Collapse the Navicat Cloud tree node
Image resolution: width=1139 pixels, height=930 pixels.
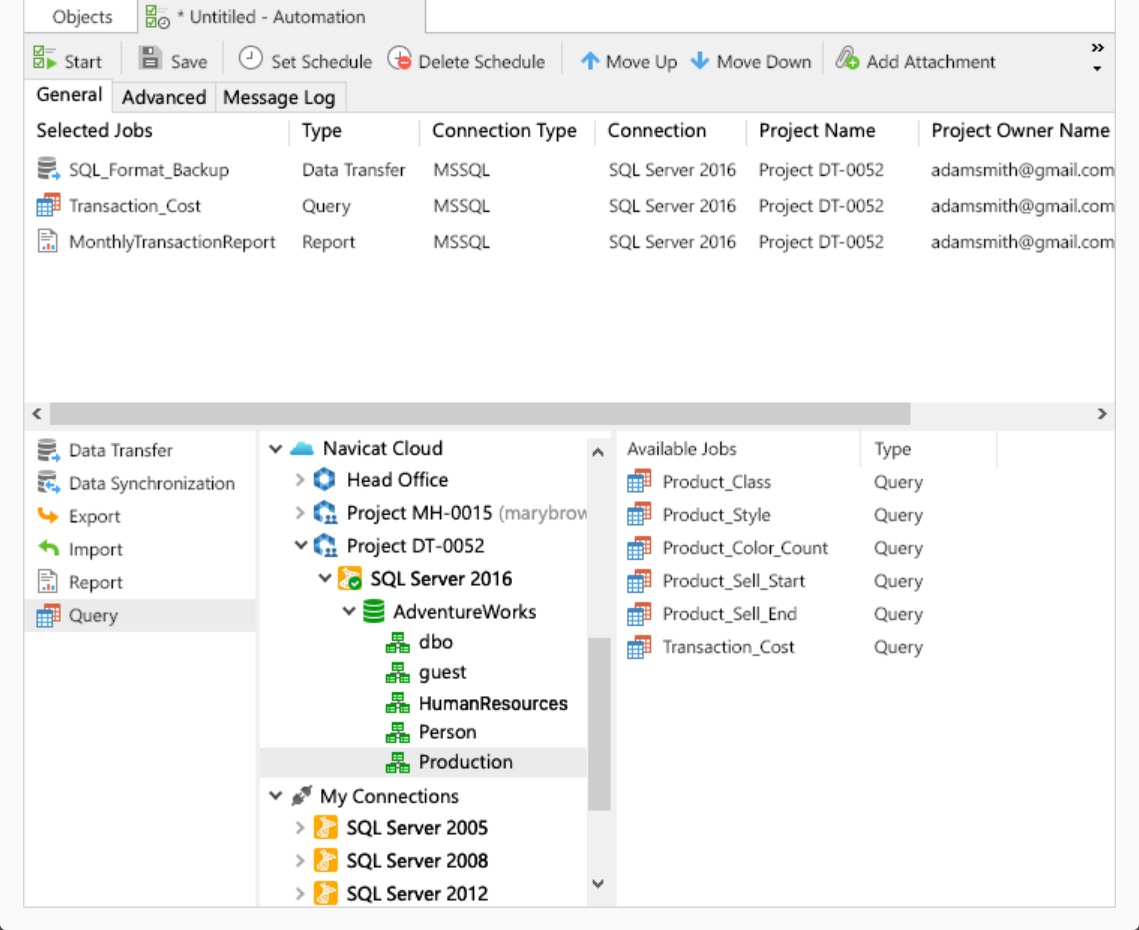pyautogui.click(x=276, y=449)
